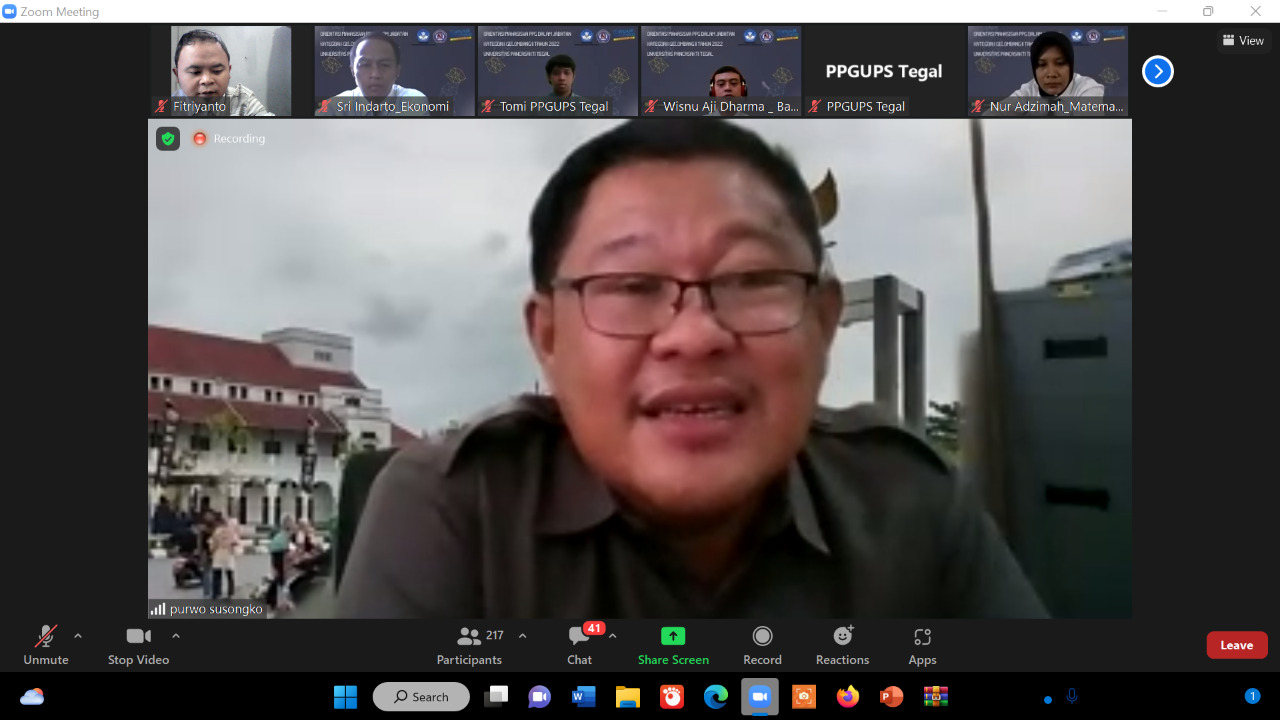The image size is (1280, 720).
Task: Click the taskbar Search box
Action: [421, 697]
